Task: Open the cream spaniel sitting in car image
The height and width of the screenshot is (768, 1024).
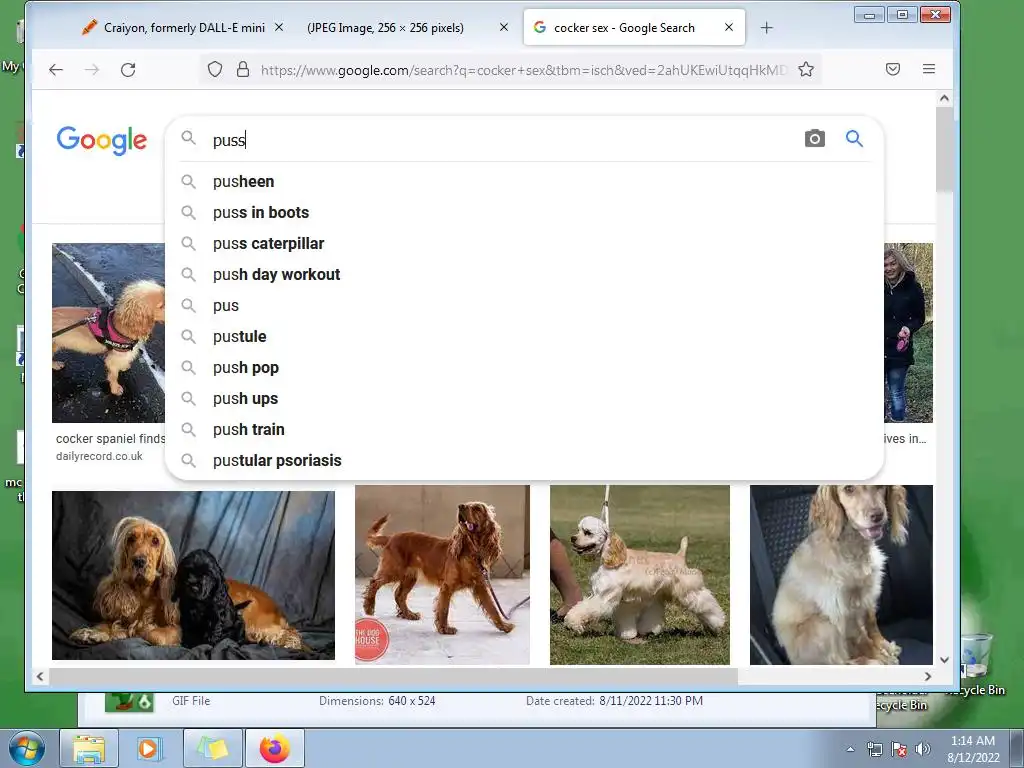Action: [841, 575]
